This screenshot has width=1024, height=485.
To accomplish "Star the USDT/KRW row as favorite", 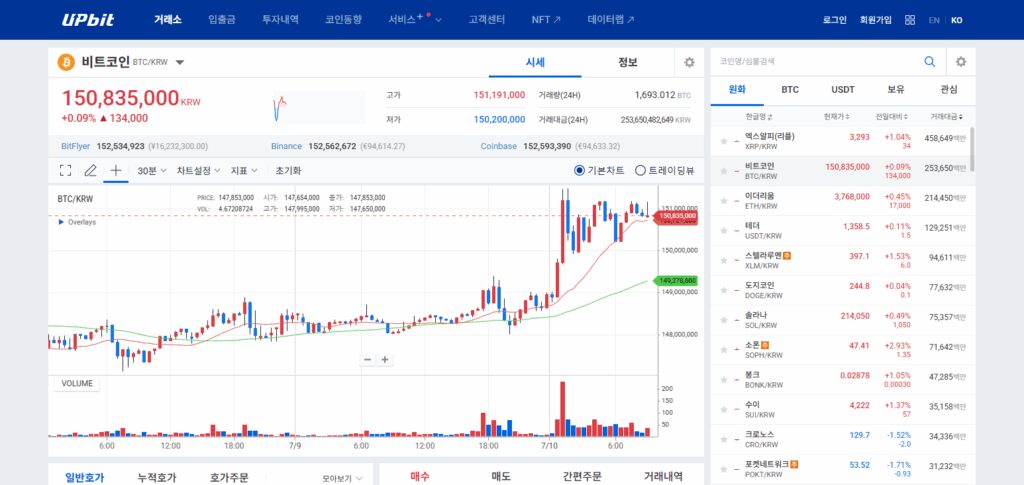I will [723, 230].
